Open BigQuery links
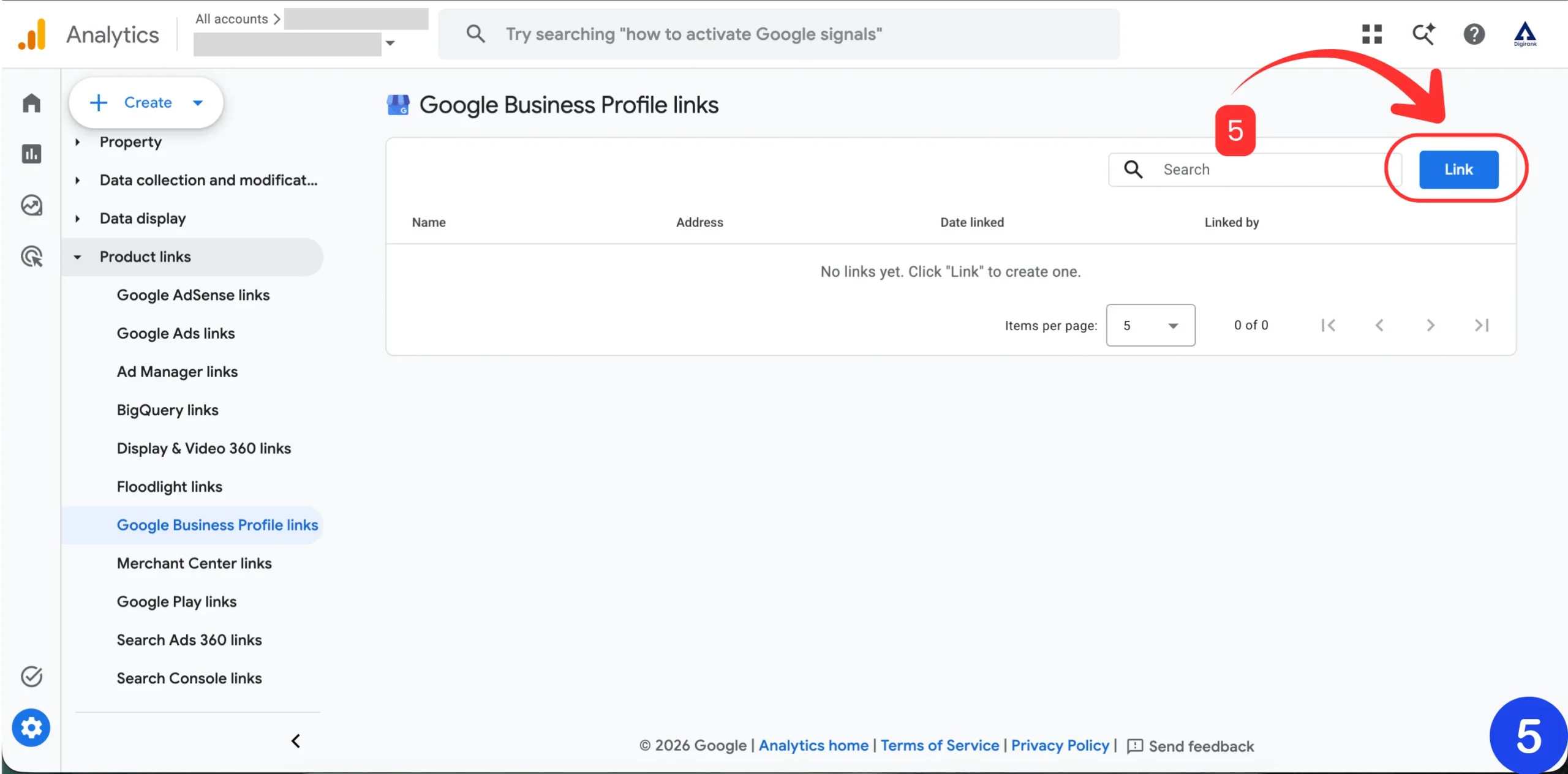 click(167, 410)
